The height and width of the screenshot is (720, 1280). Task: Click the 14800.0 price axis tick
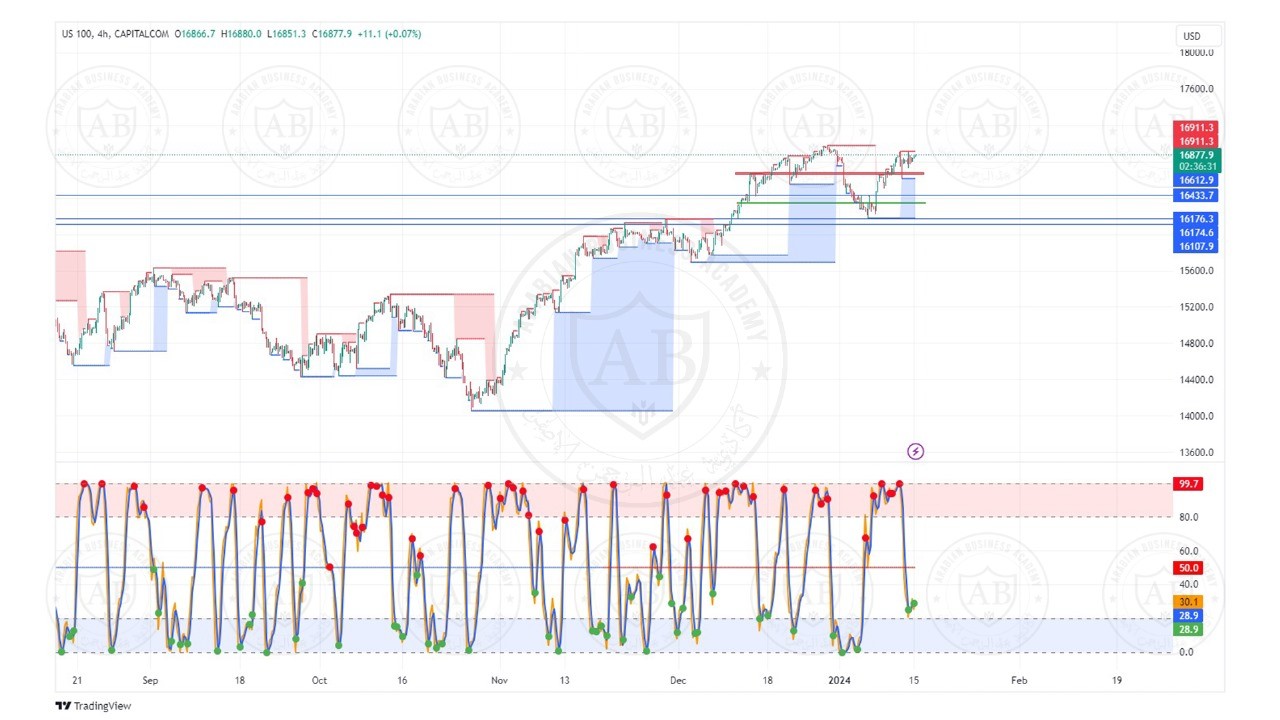(1196, 344)
